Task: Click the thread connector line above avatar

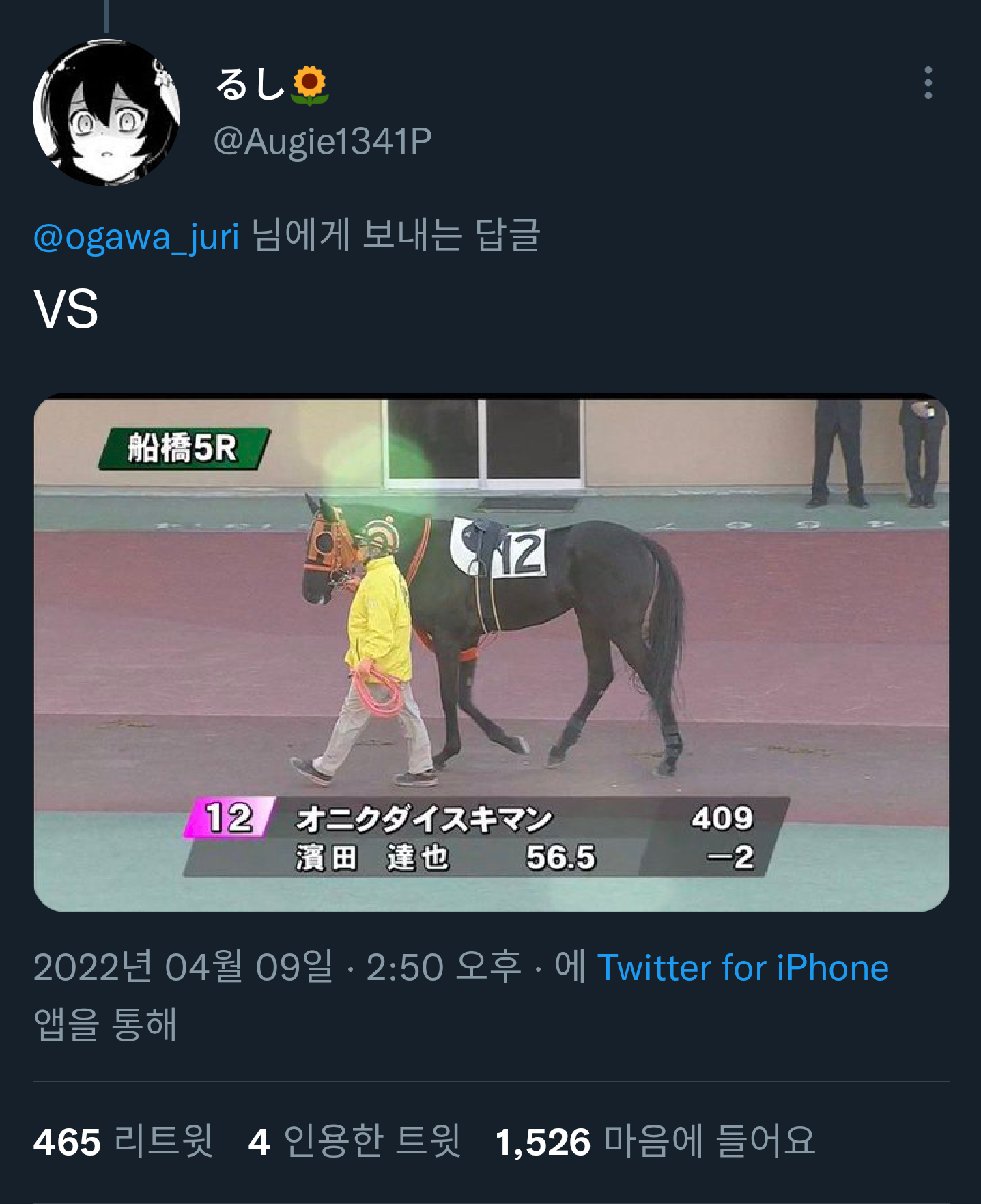Action: [x=106, y=16]
